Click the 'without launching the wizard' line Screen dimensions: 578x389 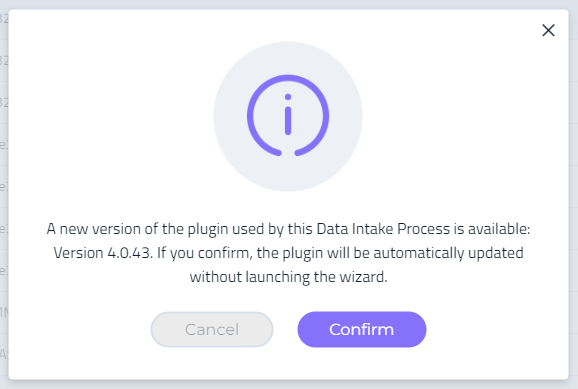point(289,277)
